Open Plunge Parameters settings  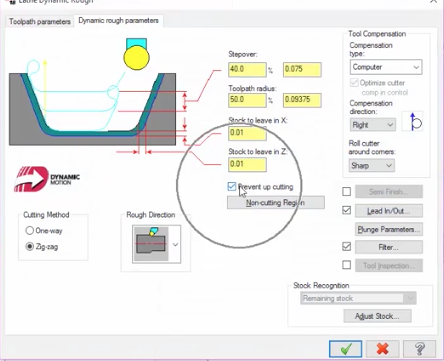(x=389, y=229)
